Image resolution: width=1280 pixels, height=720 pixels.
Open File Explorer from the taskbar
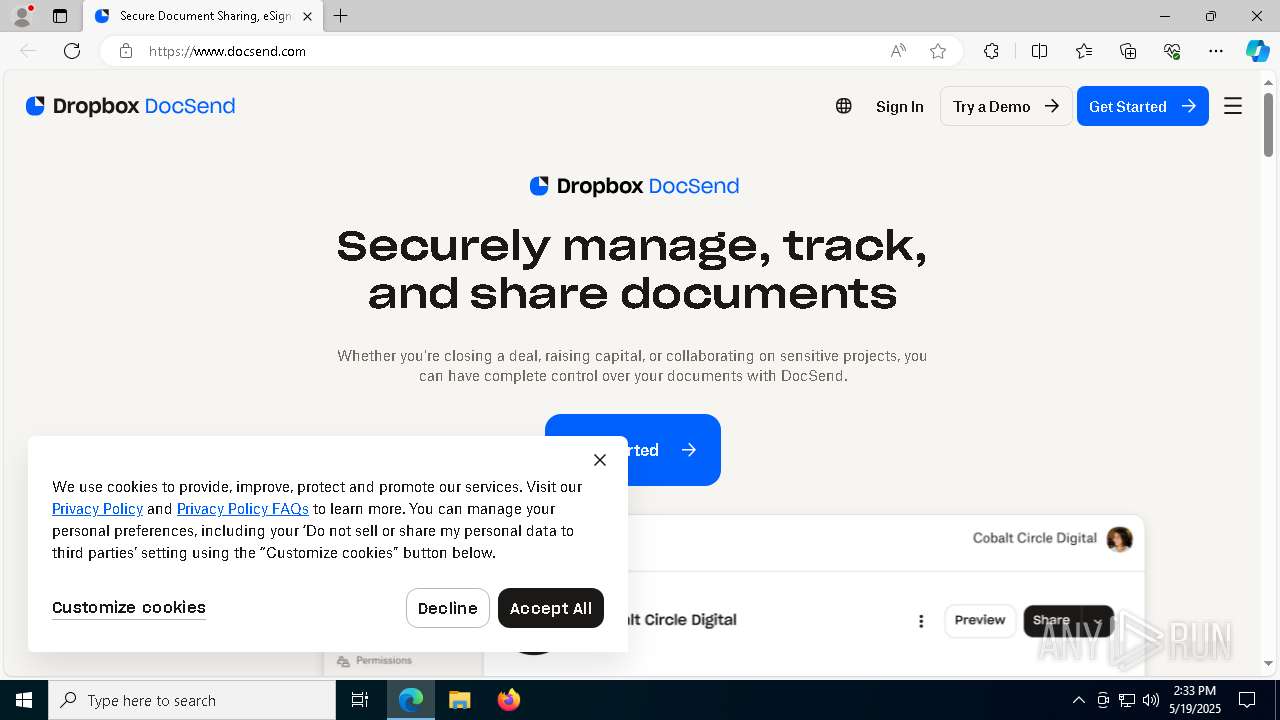tap(459, 700)
